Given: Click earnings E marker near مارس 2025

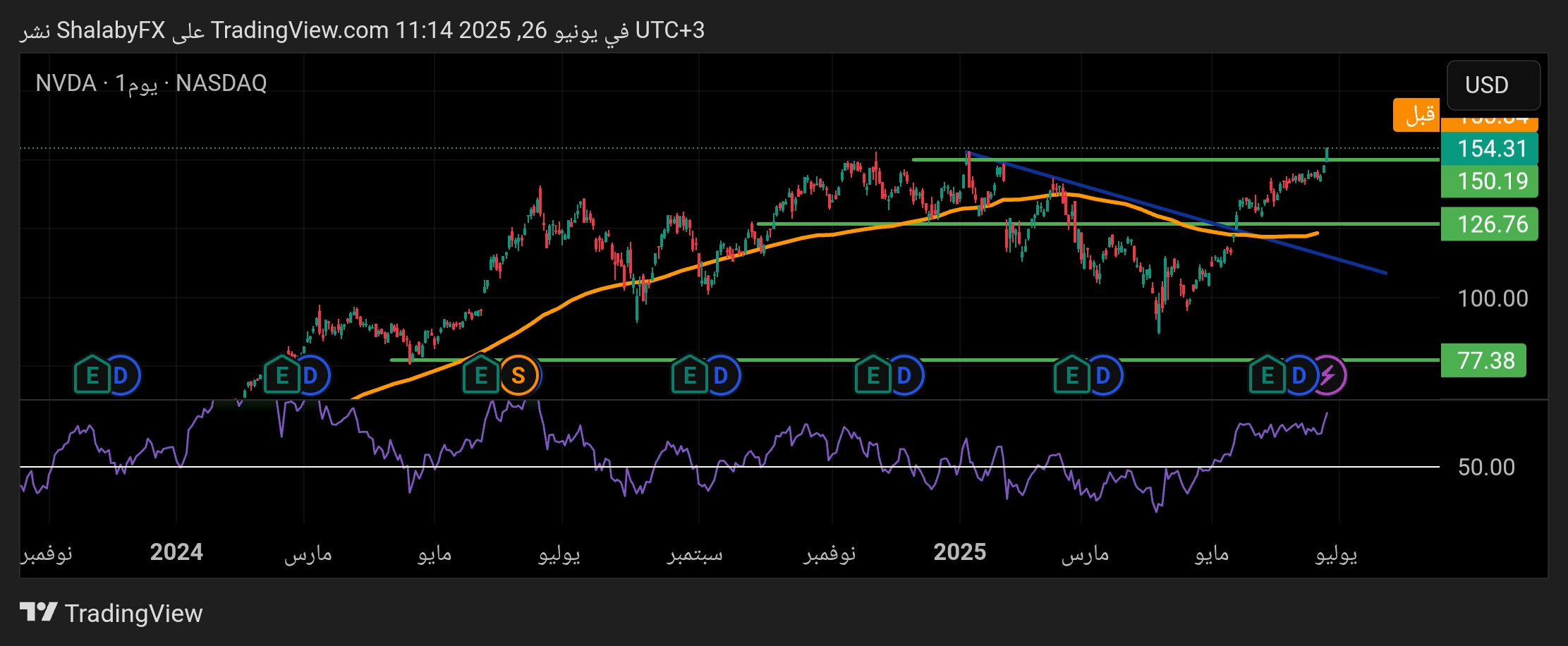Looking at the screenshot, I should (x=1072, y=375).
